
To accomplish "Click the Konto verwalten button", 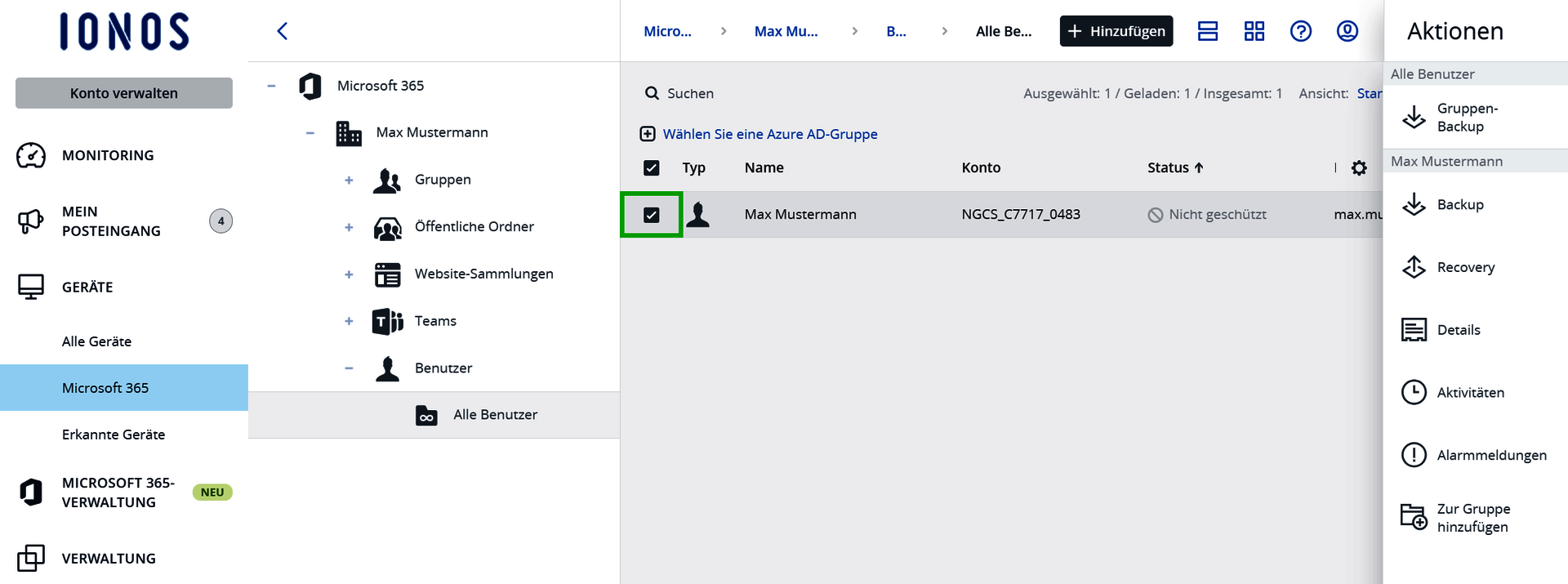I will (x=124, y=93).
